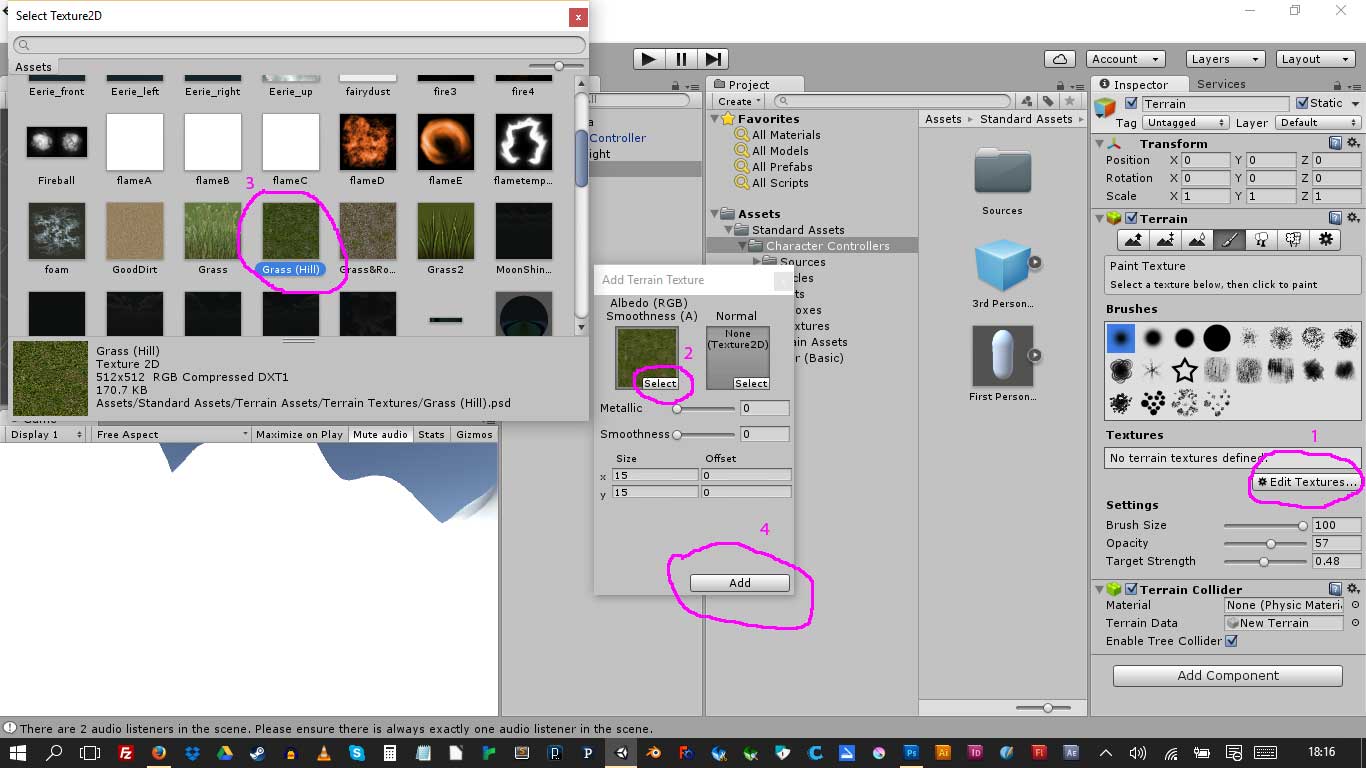Screen dimensions: 1366x768
Task: Toggle the Static checkbox
Action: (1302, 103)
